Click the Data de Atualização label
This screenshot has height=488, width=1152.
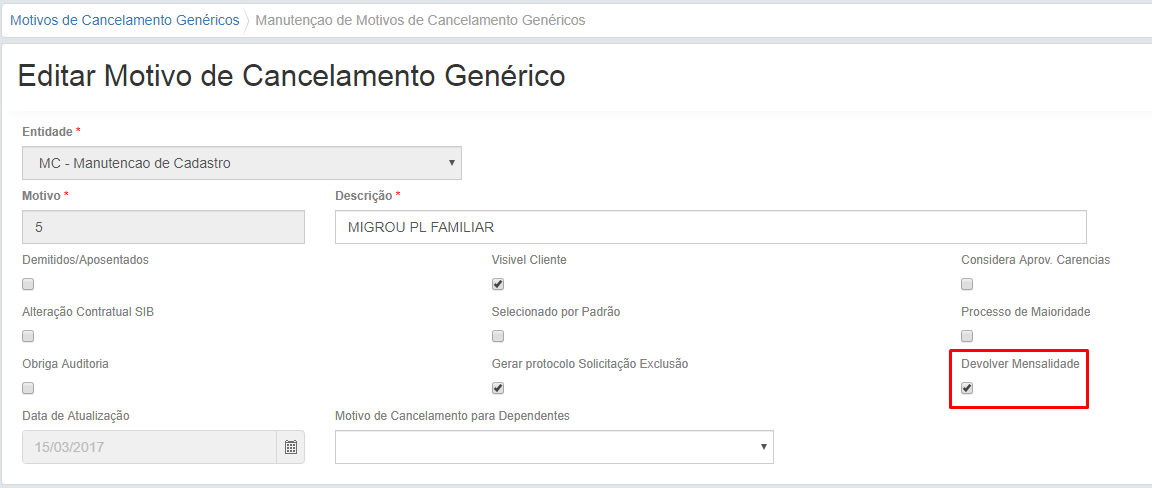76,416
